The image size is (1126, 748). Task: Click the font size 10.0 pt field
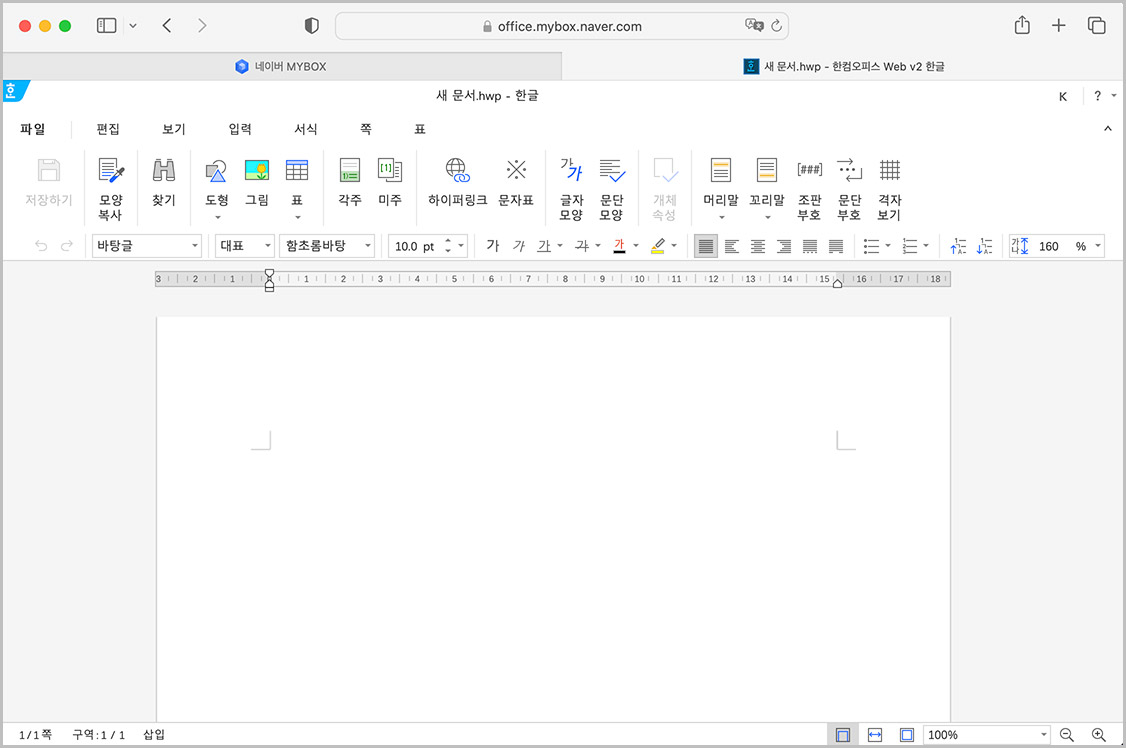(x=414, y=246)
